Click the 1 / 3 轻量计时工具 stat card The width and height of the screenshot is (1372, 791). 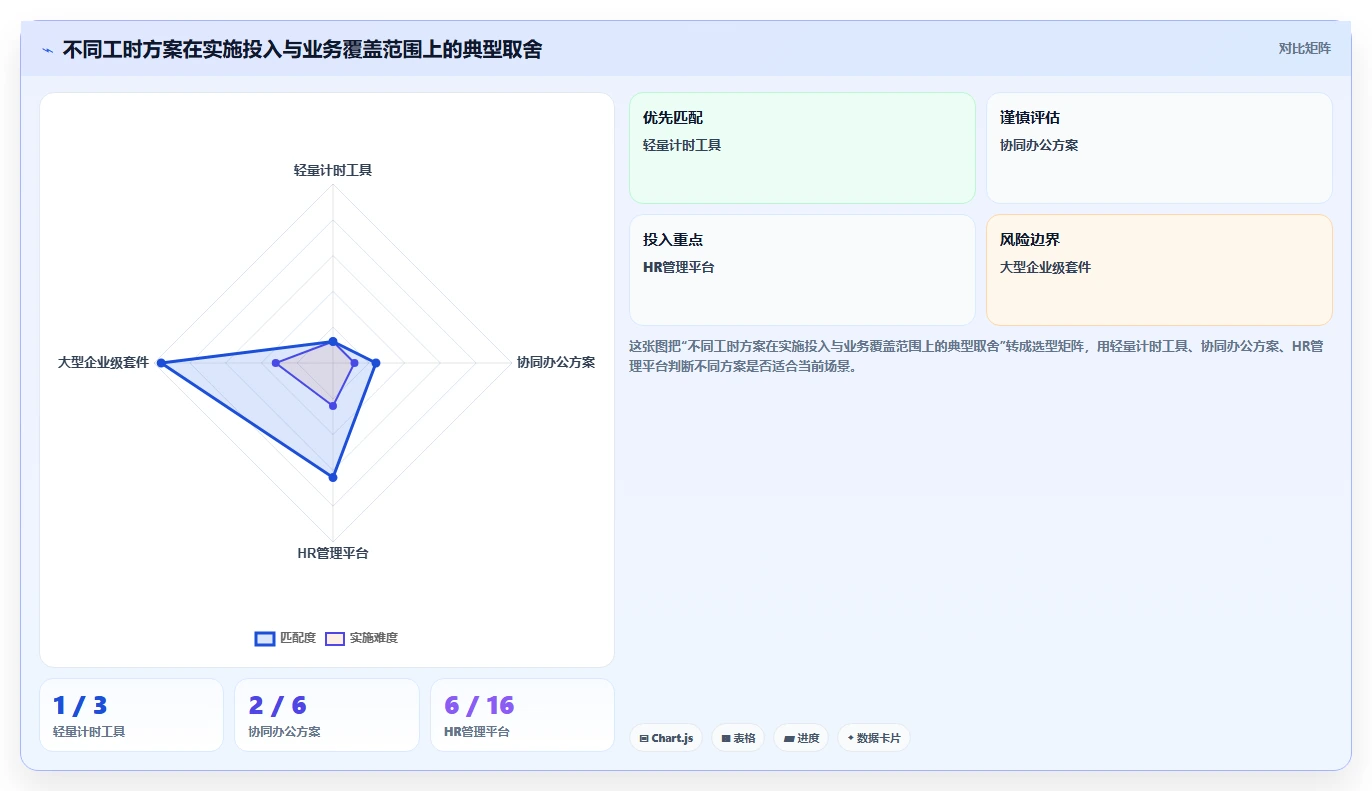(x=131, y=715)
